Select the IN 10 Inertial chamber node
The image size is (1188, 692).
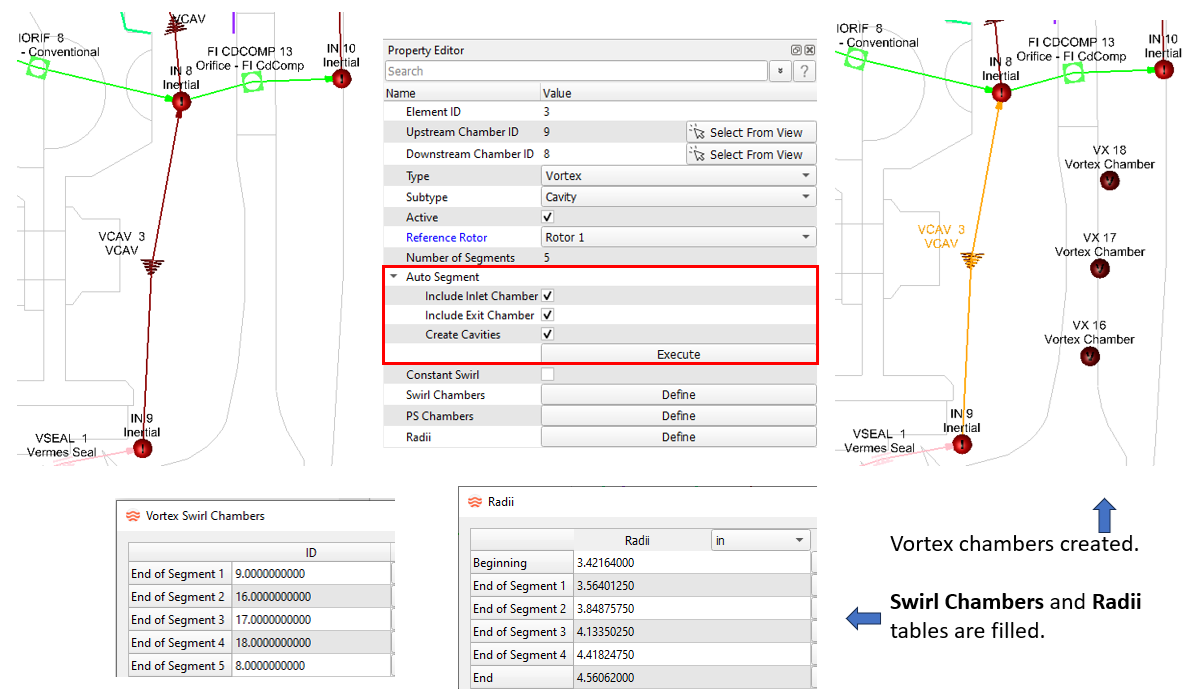[x=341, y=78]
